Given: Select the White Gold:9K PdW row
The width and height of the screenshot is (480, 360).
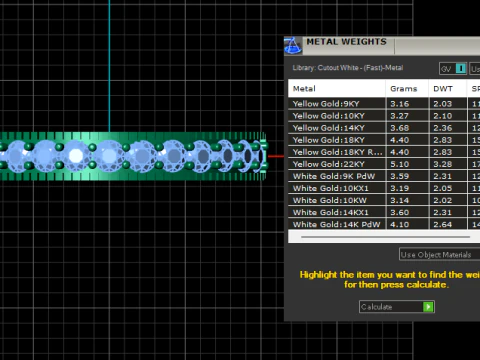Looking at the screenshot, I should click(384, 176).
